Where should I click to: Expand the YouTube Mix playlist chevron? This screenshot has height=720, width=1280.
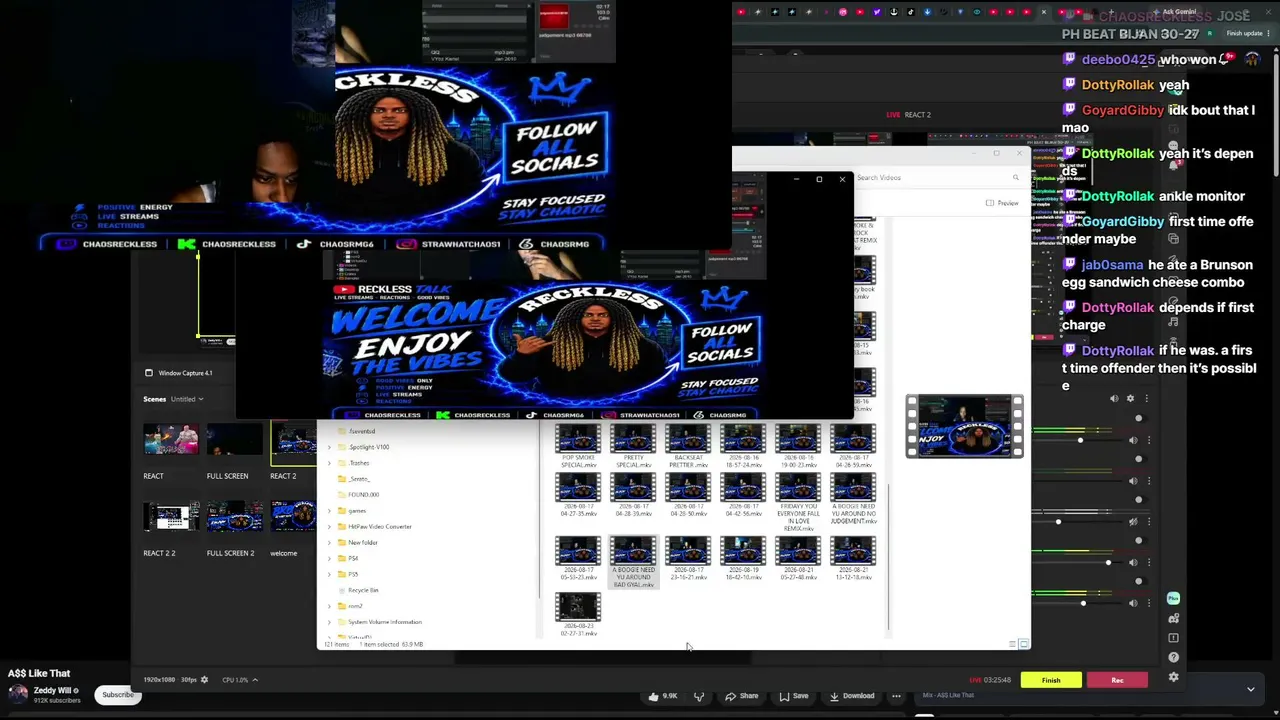1250,689
